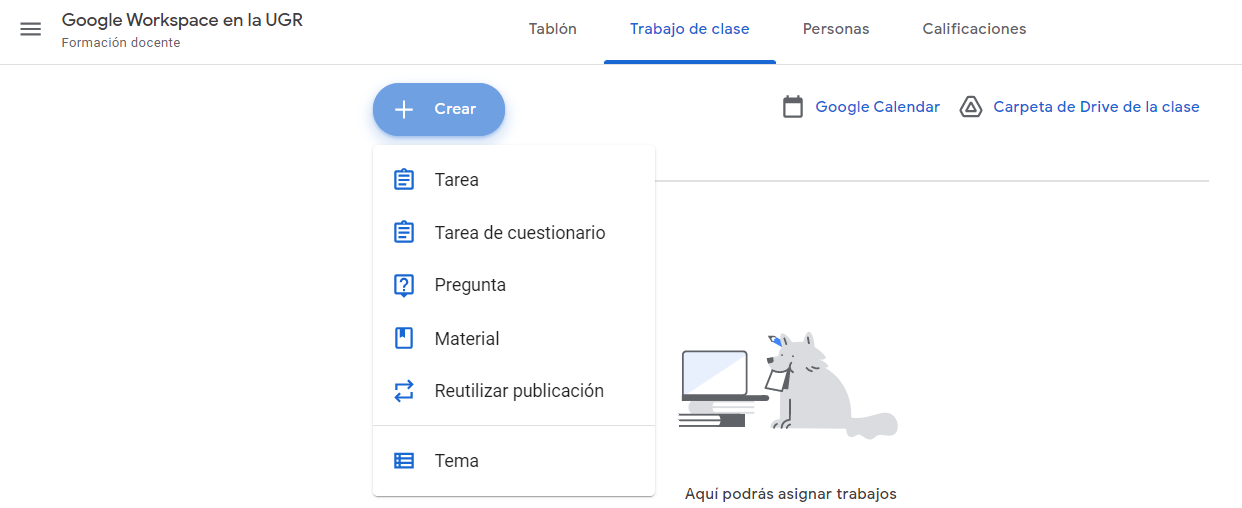This screenshot has height=508, width=1242.
Task: Click the Tarea de cuestionario clipboard icon
Action: [404, 232]
